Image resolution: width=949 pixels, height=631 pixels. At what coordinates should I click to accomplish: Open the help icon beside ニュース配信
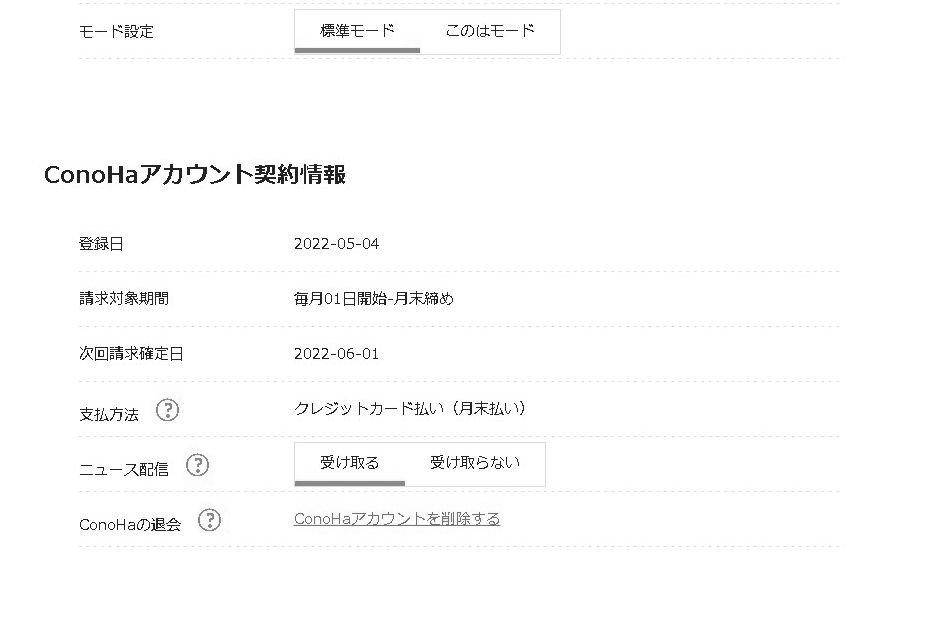point(198,465)
